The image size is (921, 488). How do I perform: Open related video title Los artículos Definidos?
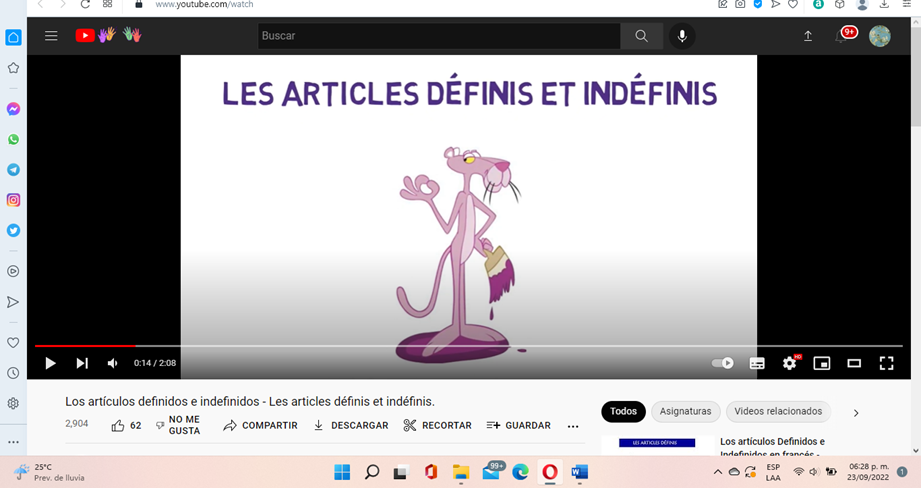click(772, 447)
